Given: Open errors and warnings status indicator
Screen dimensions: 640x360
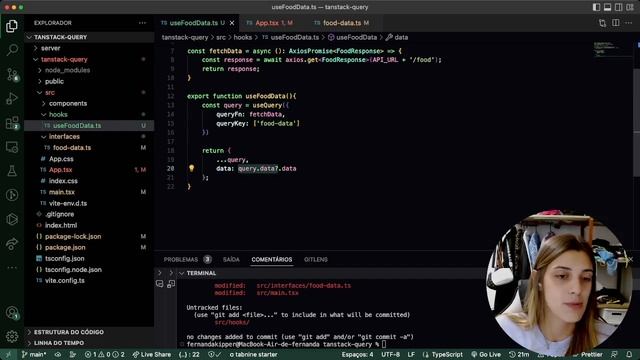Looking at the screenshot, I should coord(104,354).
